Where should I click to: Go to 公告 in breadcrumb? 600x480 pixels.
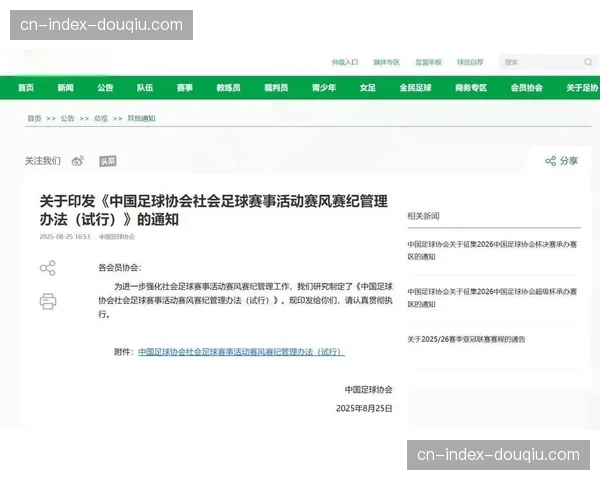click(67, 118)
